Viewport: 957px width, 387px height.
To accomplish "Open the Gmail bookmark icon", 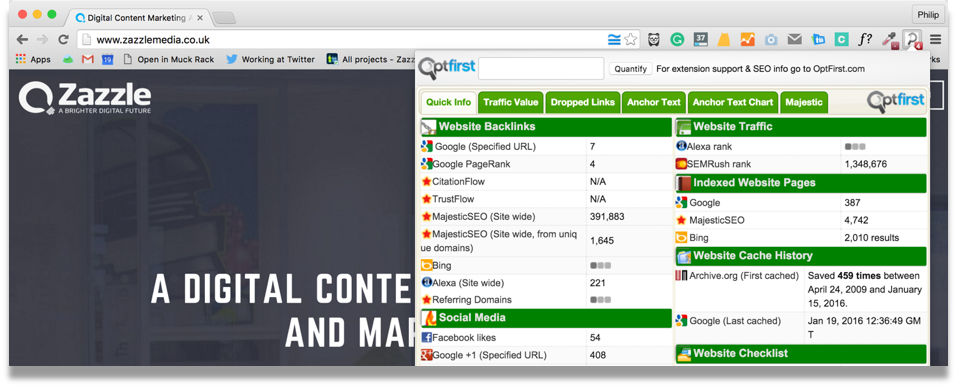I will point(87,59).
